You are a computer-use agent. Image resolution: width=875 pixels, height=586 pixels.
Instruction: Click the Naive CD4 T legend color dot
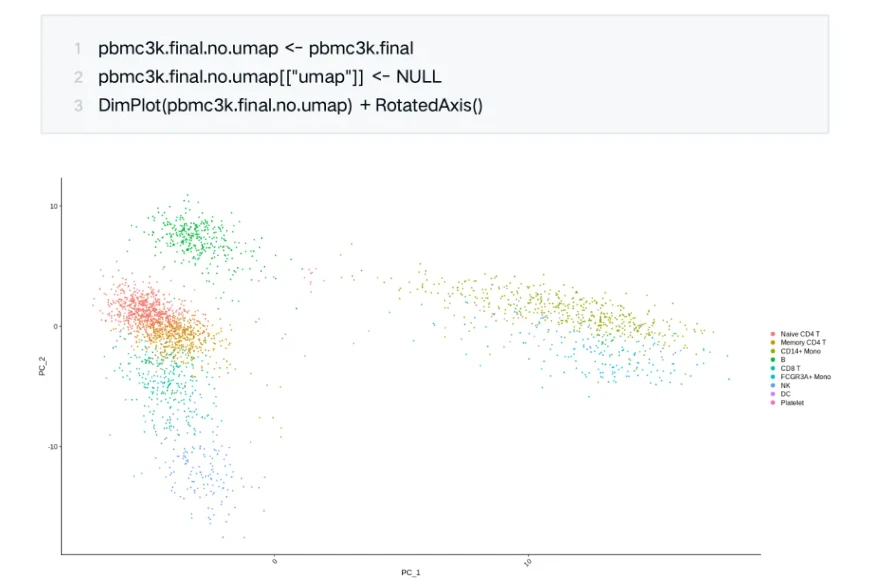coord(773,333)
